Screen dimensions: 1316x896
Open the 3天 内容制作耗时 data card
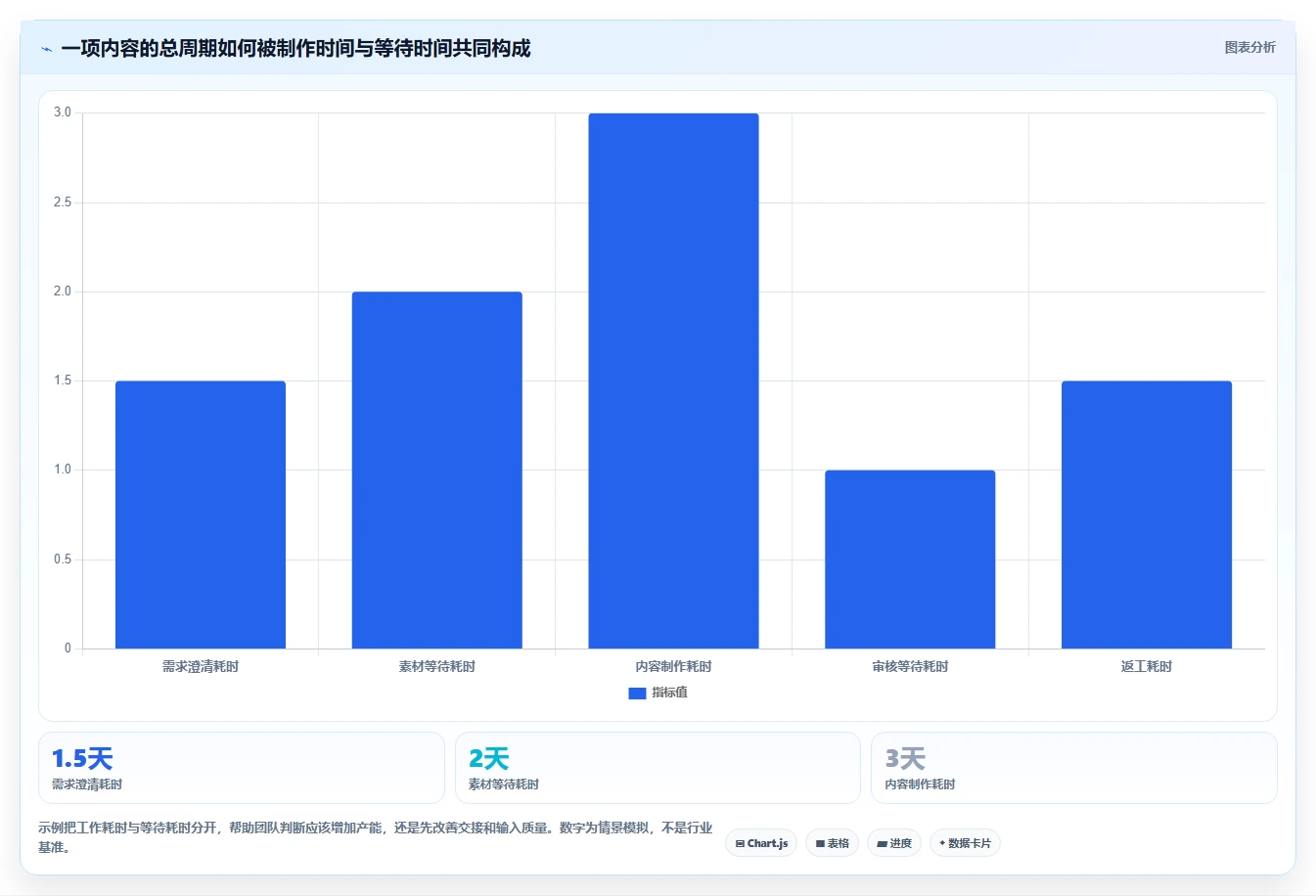coord(1074,768)
